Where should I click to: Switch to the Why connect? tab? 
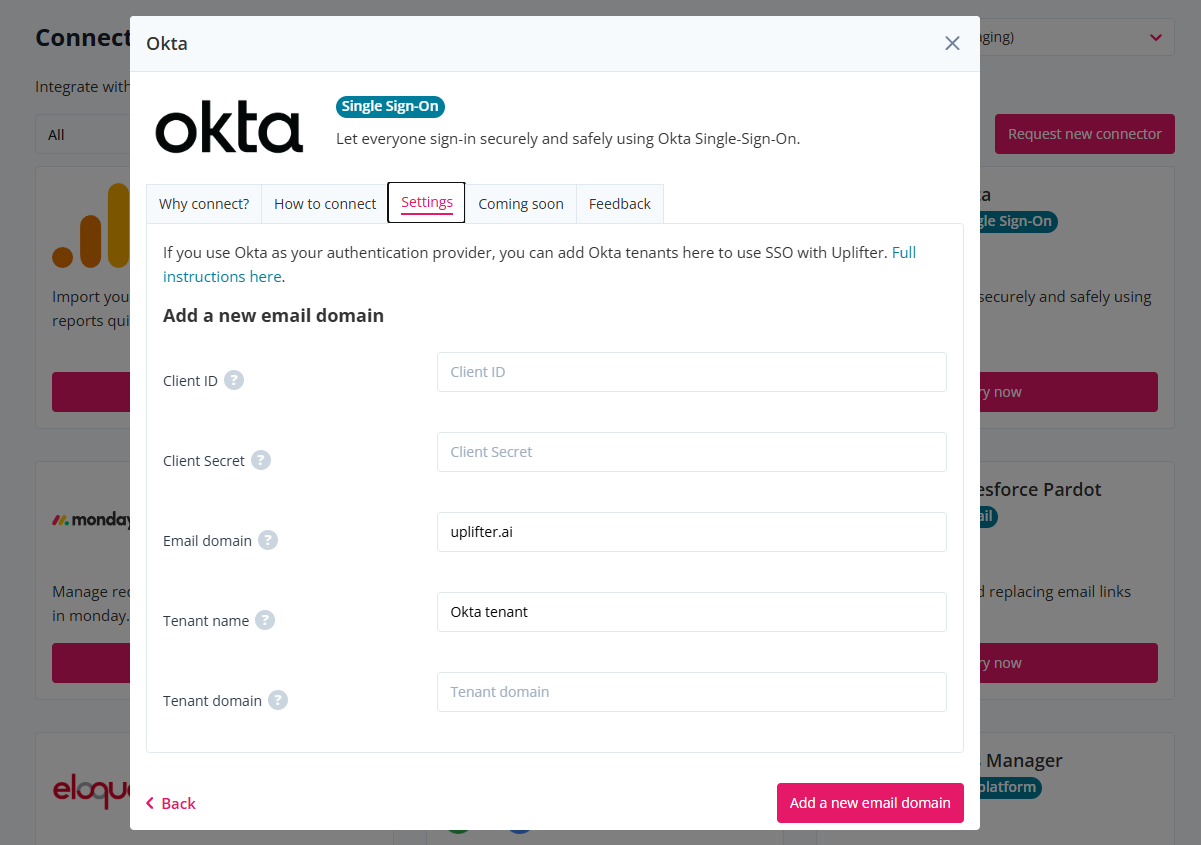203,203
